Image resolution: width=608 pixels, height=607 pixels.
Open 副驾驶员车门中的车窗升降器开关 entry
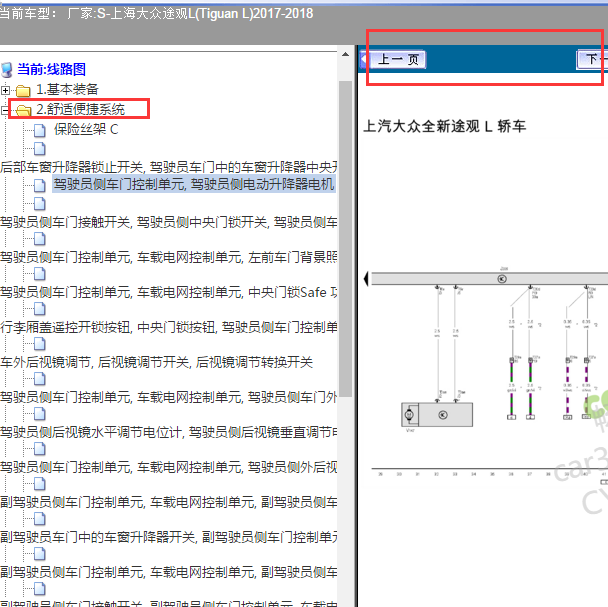tap(169, 537)
